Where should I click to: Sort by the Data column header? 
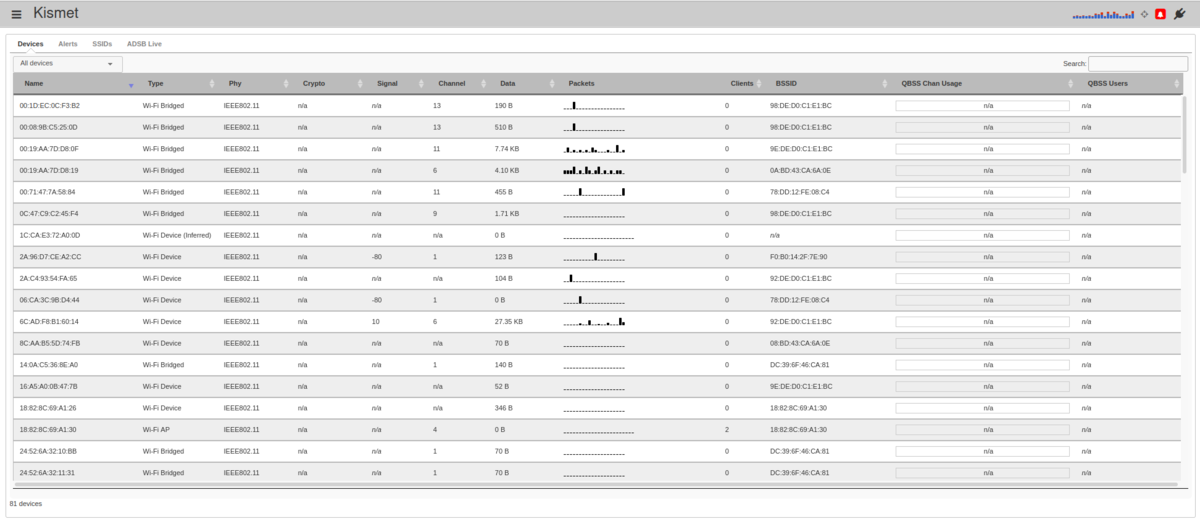[508, 84]
